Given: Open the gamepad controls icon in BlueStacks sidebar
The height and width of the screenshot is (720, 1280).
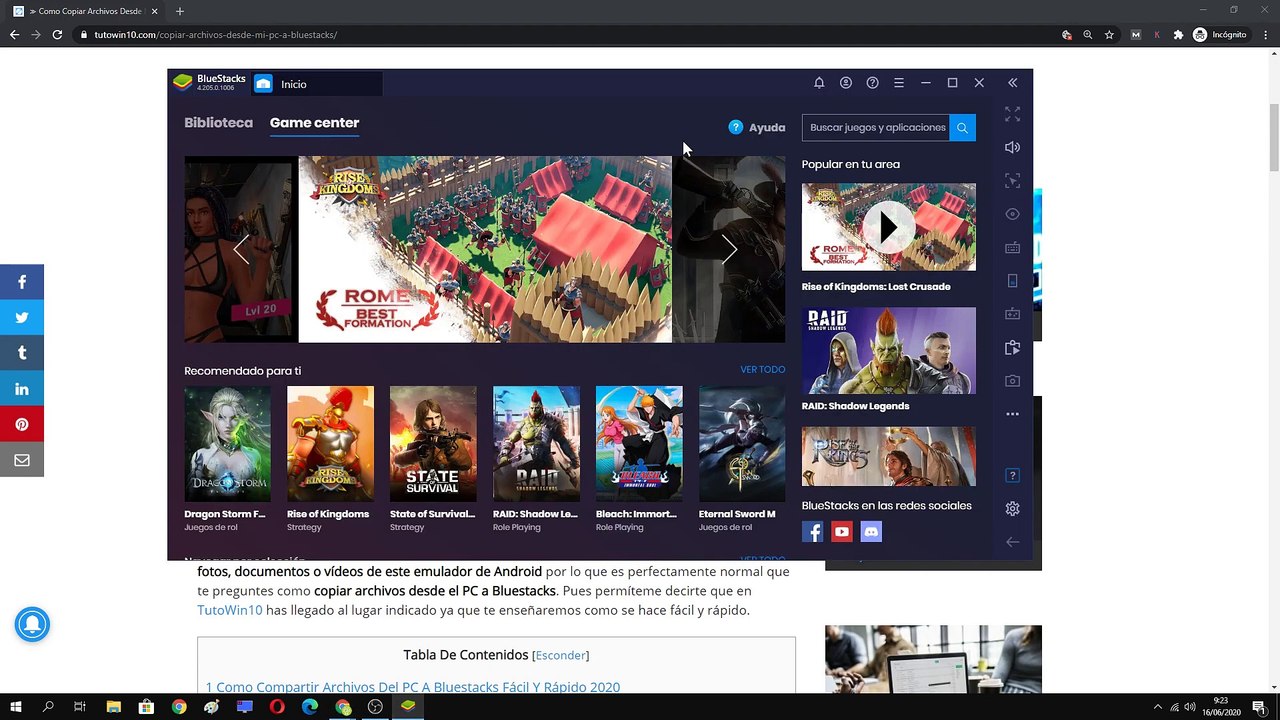Looking at the screenshot, I should pyautogui.click(x=1013, y=314).
